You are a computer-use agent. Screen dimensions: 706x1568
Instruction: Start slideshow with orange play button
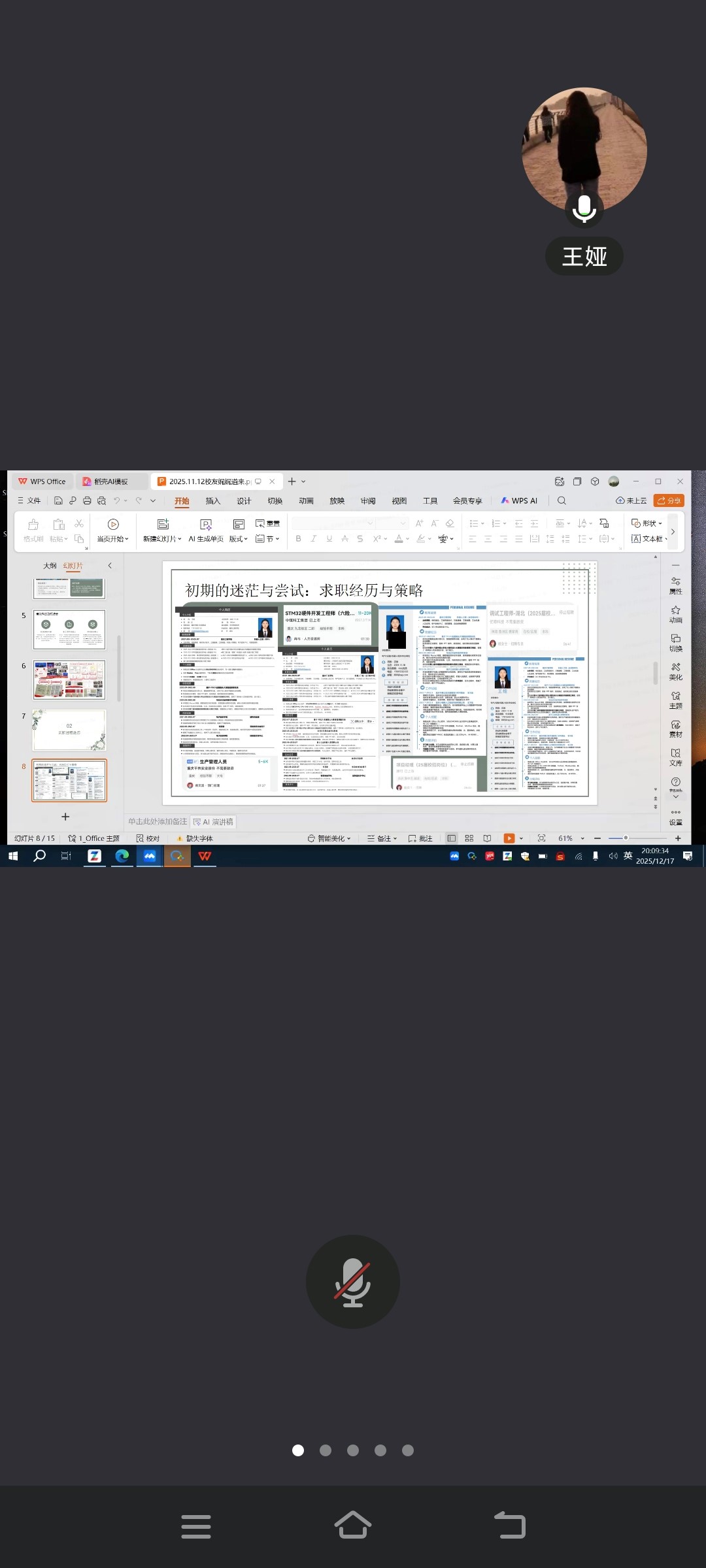509,838
